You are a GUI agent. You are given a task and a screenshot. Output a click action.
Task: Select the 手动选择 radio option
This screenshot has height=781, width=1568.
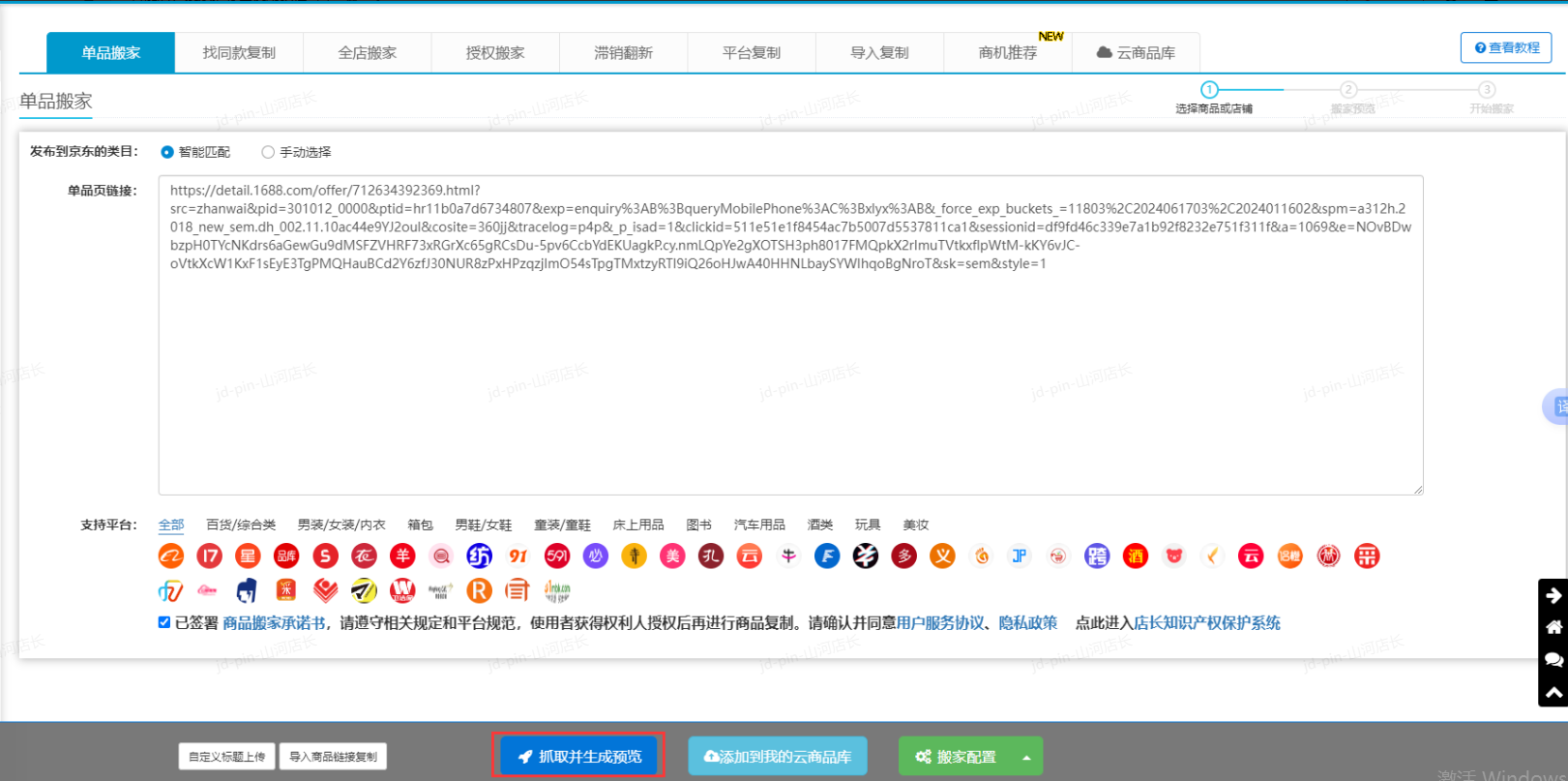[x=268, y=152]
